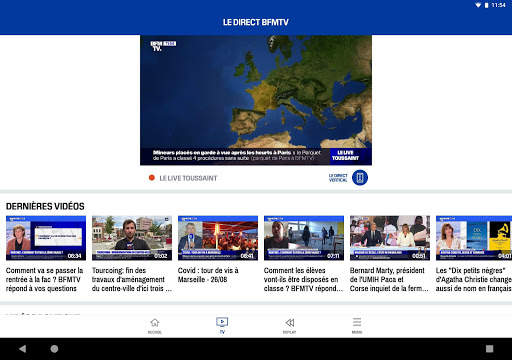Open the Menu hamburger tab
The width and height of the screenshot is (512, 360).
tap(357, 325)
